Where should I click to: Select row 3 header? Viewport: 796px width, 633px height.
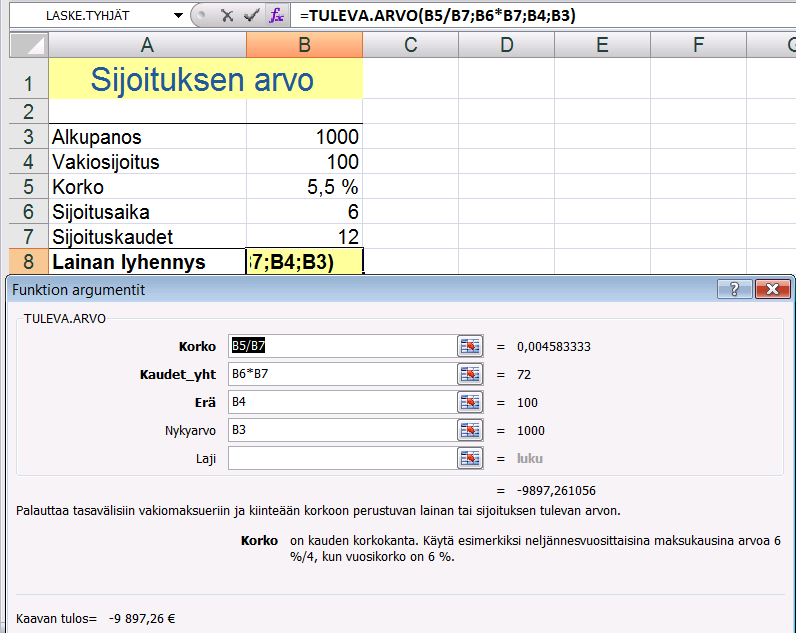click(29, 137)
